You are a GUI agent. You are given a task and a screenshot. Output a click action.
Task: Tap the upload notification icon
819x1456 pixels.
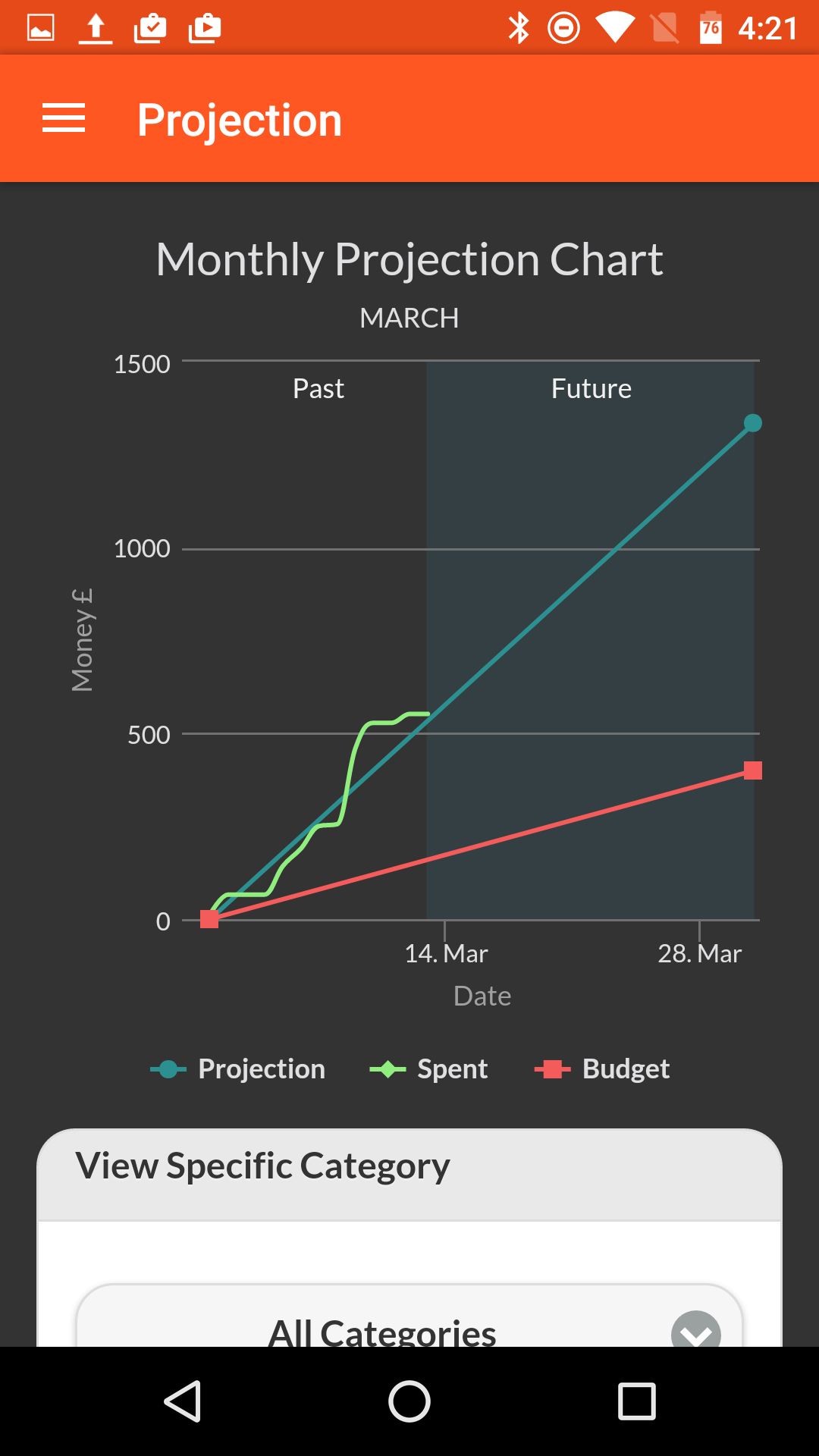(96, 28)
